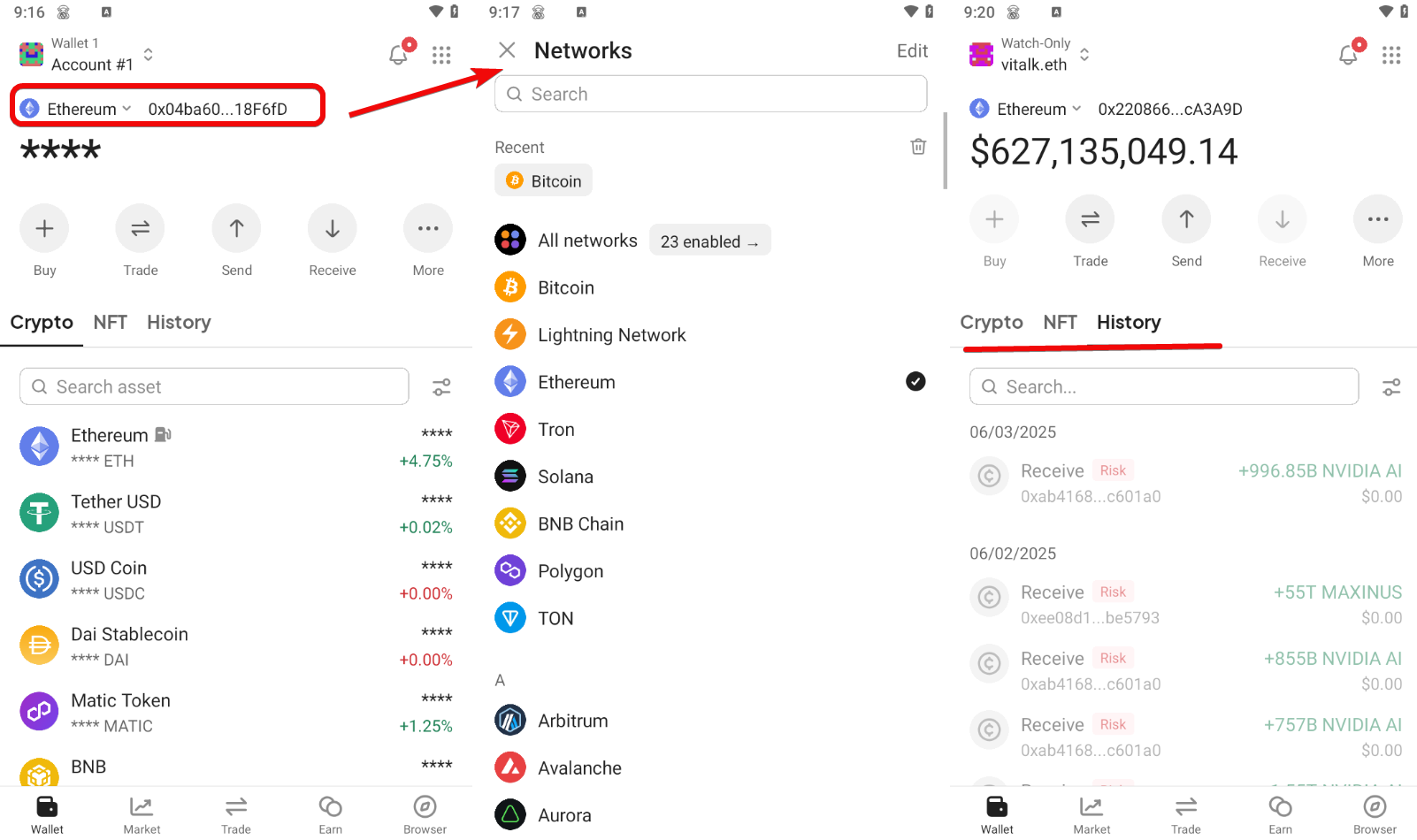Focus the Networks search field
This screenshot has height=840, width=1417.
tap(710, 94)
